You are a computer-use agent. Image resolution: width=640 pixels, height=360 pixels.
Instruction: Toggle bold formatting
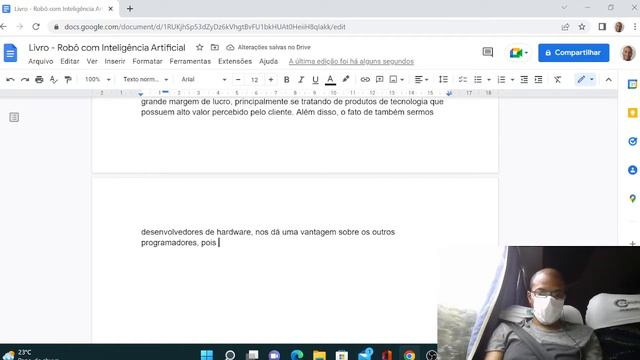tap(287, 80)
